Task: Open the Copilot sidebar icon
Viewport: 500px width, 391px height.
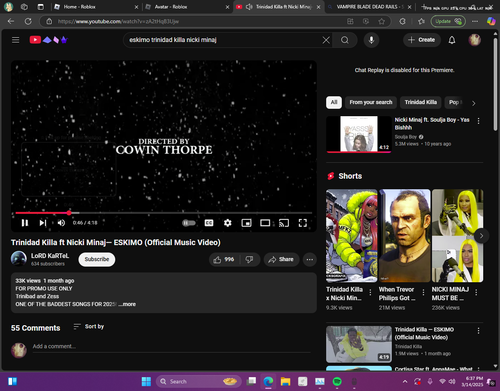Action: (x=491, y=21)
